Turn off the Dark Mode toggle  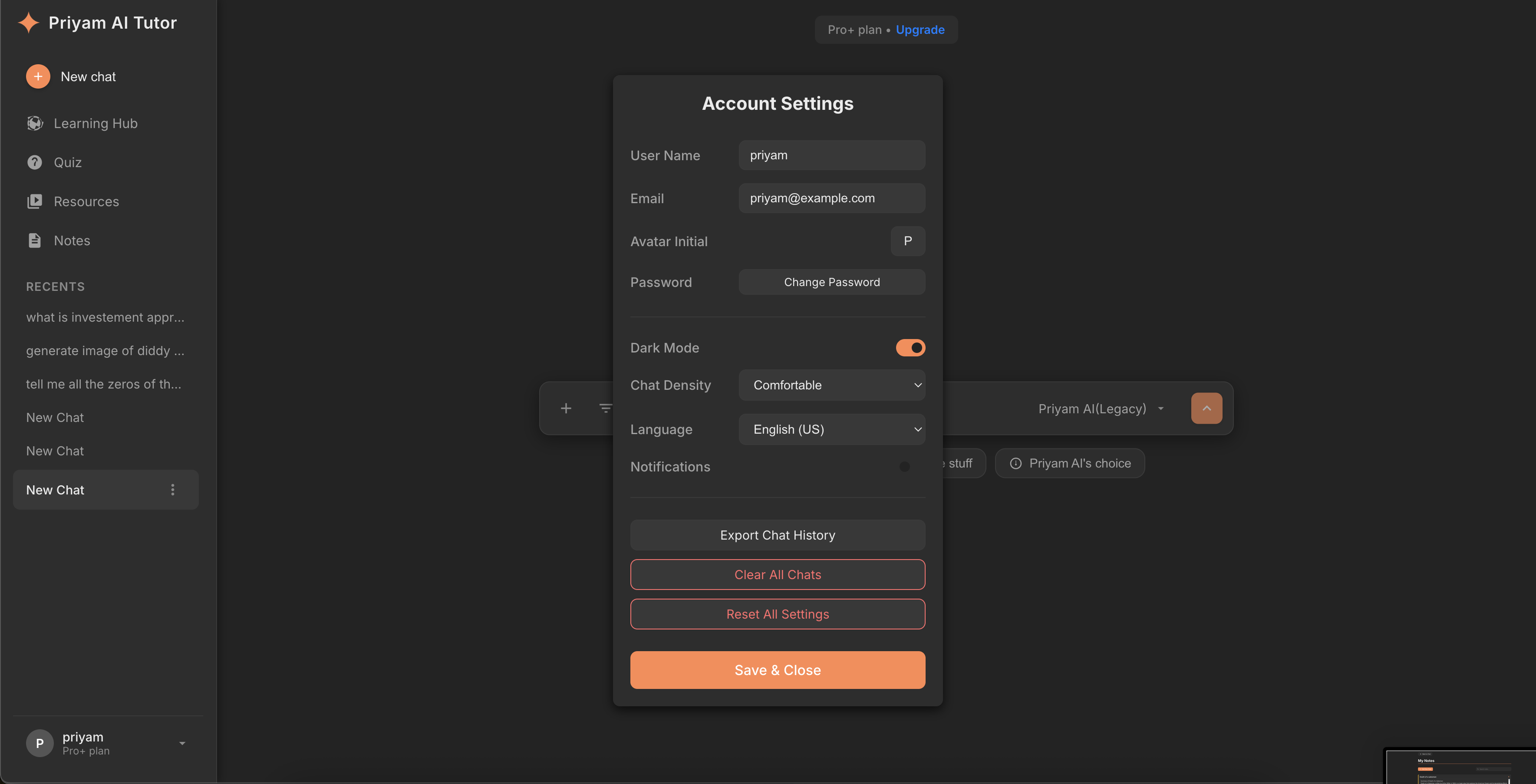click(910, 348)
